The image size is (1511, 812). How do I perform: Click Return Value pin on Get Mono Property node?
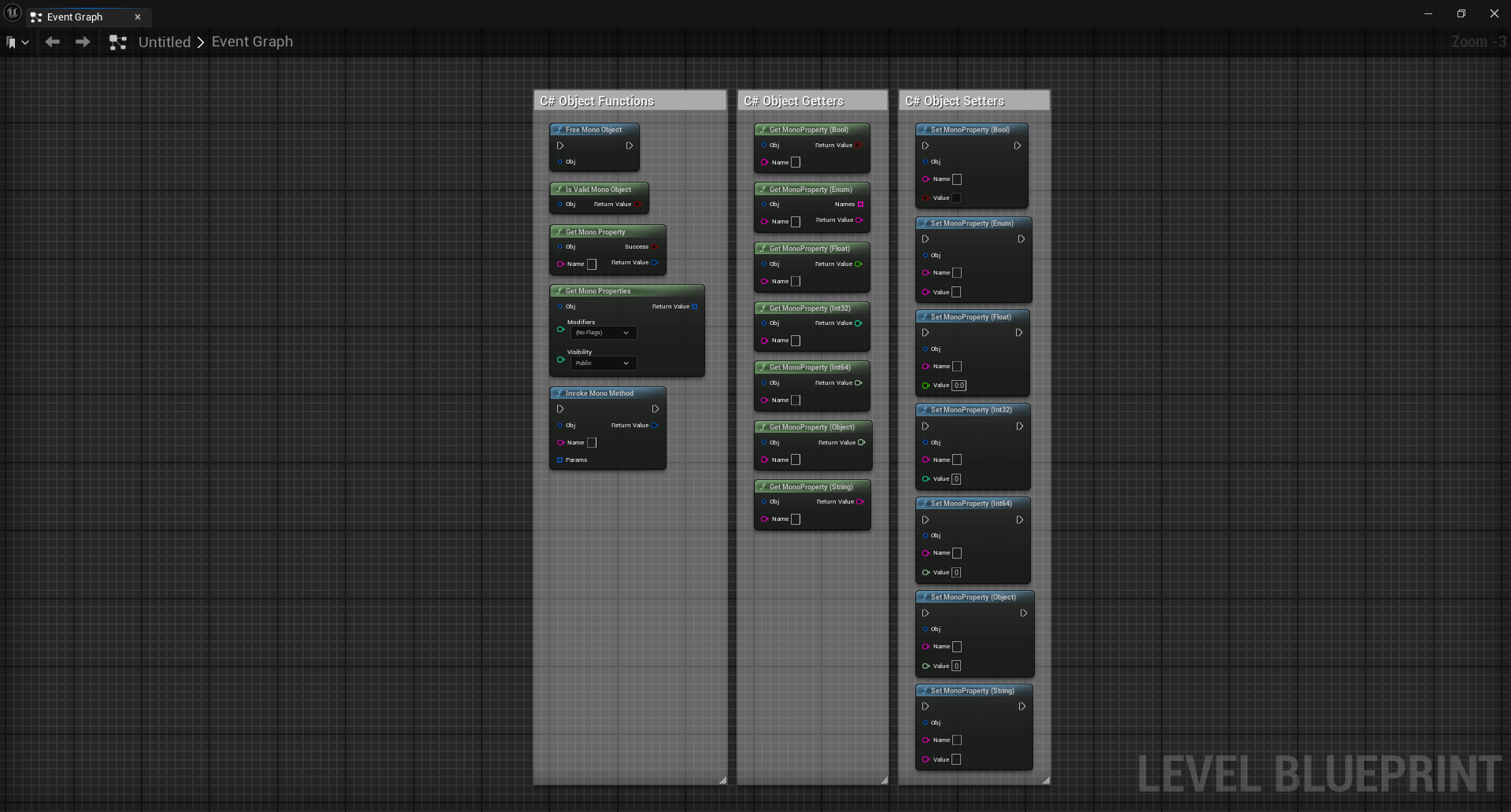[655, 263]
